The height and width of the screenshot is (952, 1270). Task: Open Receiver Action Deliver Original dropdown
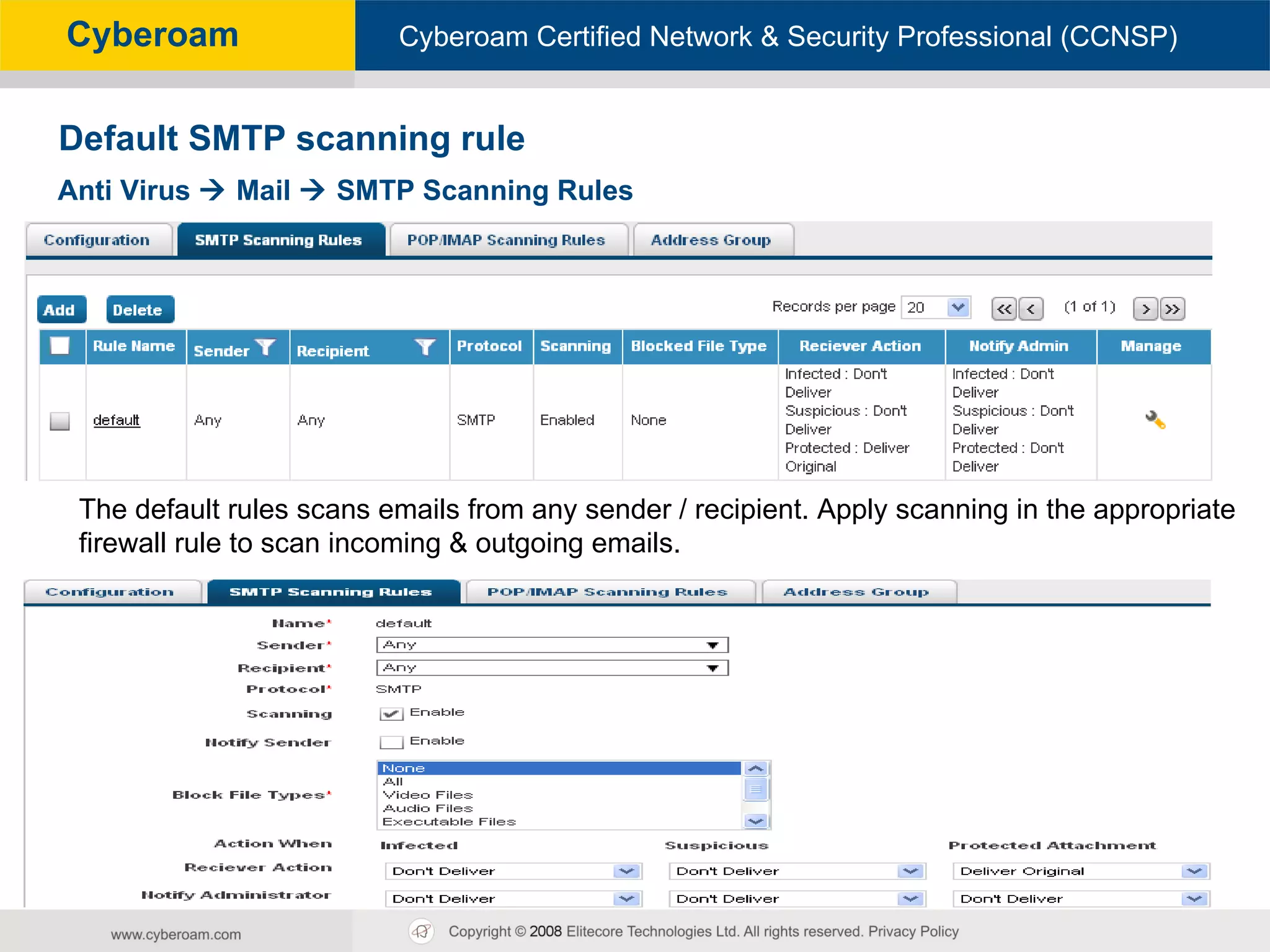click(x=1081, y=871)
